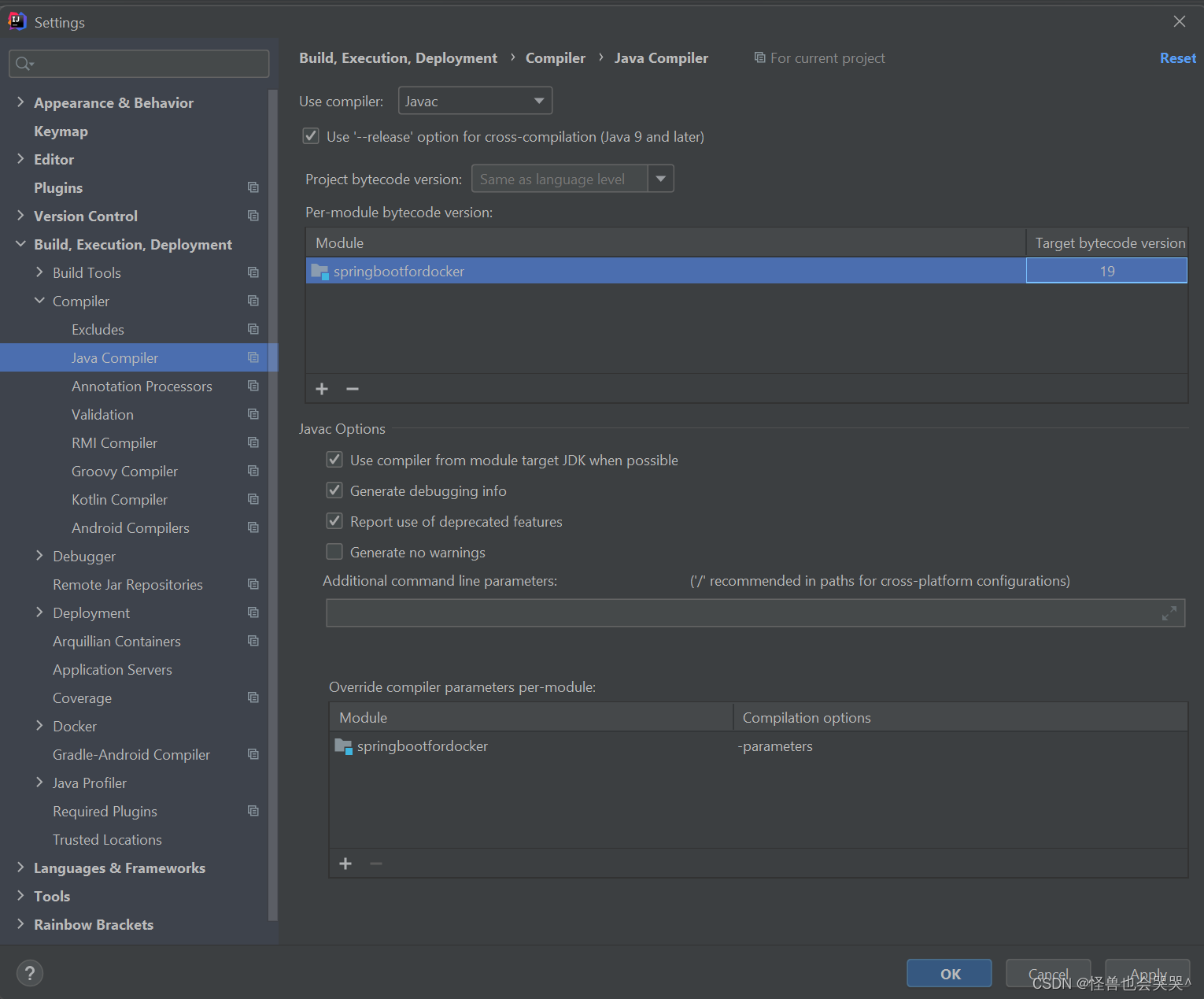Click the Reset link
Screen dimensions: 1204x999
(1177, 58)
